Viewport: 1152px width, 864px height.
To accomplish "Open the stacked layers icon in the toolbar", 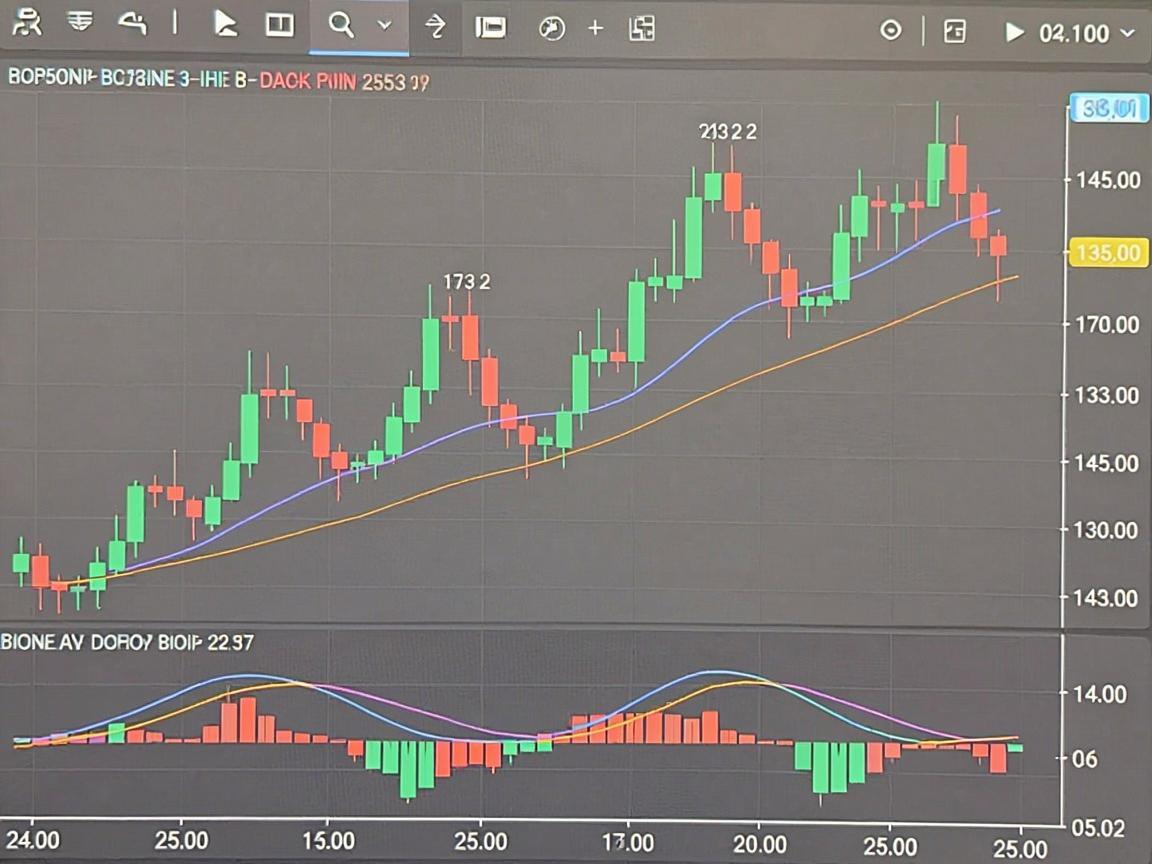I will click(x=79, y=22).
